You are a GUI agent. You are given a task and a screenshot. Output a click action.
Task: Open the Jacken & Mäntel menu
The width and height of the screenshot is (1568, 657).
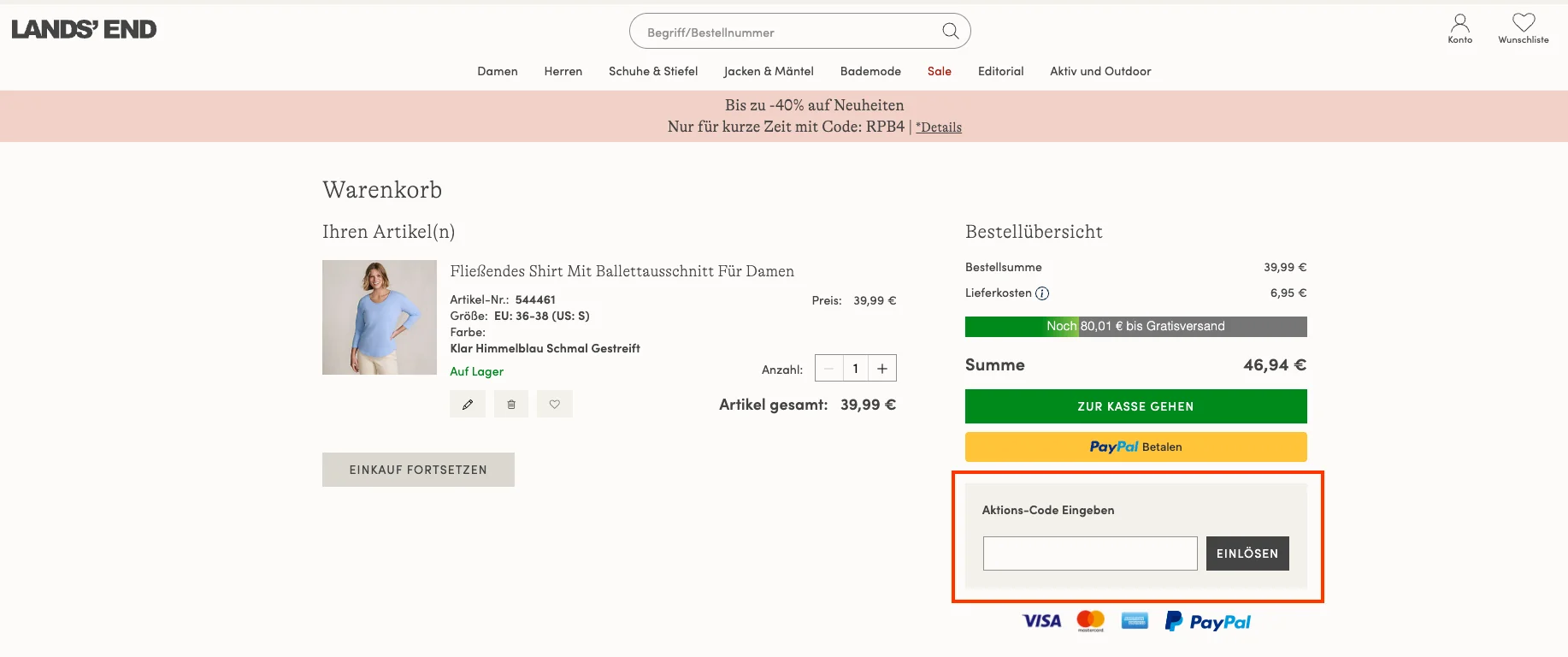769,71
